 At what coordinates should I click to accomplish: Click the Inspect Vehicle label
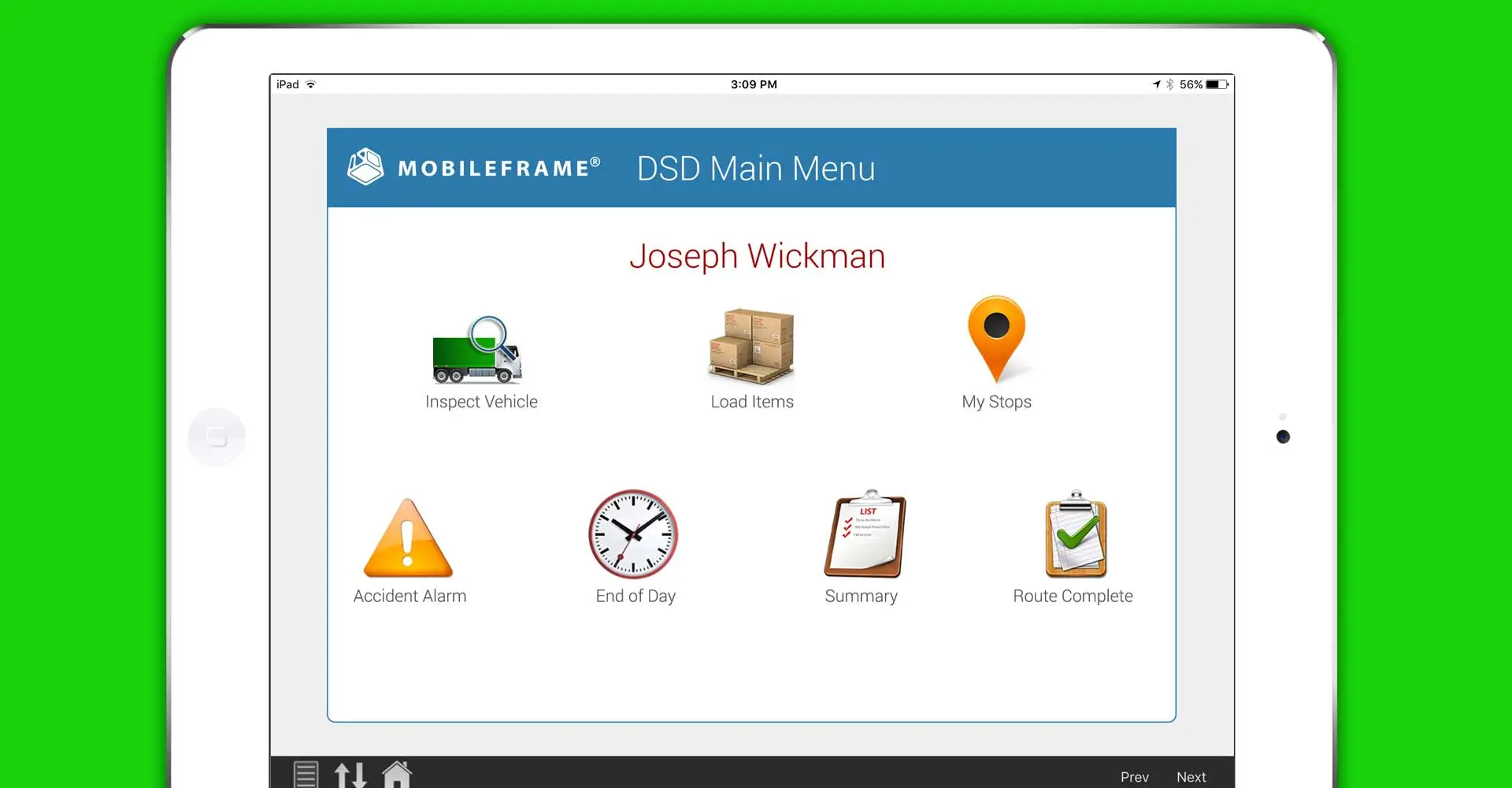tap(481, 402)
